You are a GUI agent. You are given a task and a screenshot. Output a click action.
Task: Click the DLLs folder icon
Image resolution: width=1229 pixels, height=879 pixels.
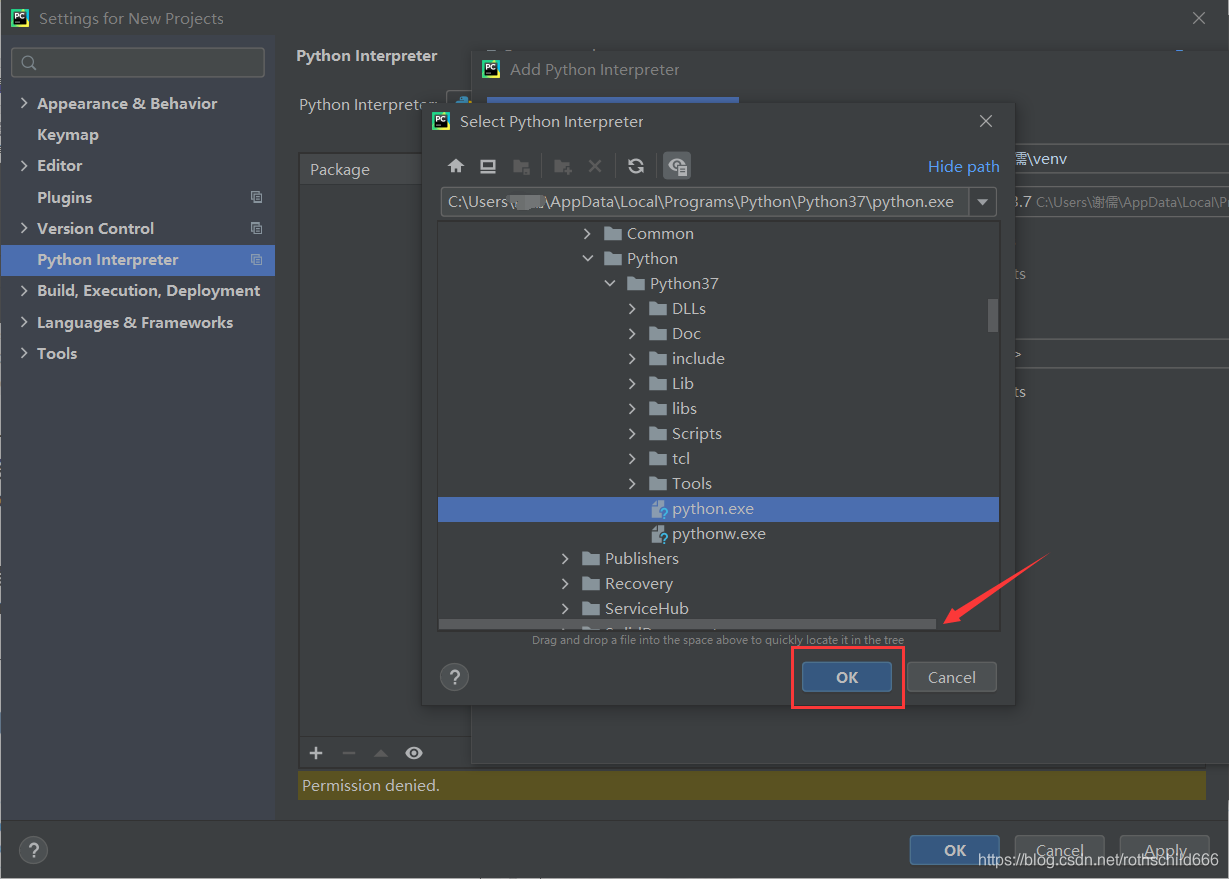tap(657, 309)
